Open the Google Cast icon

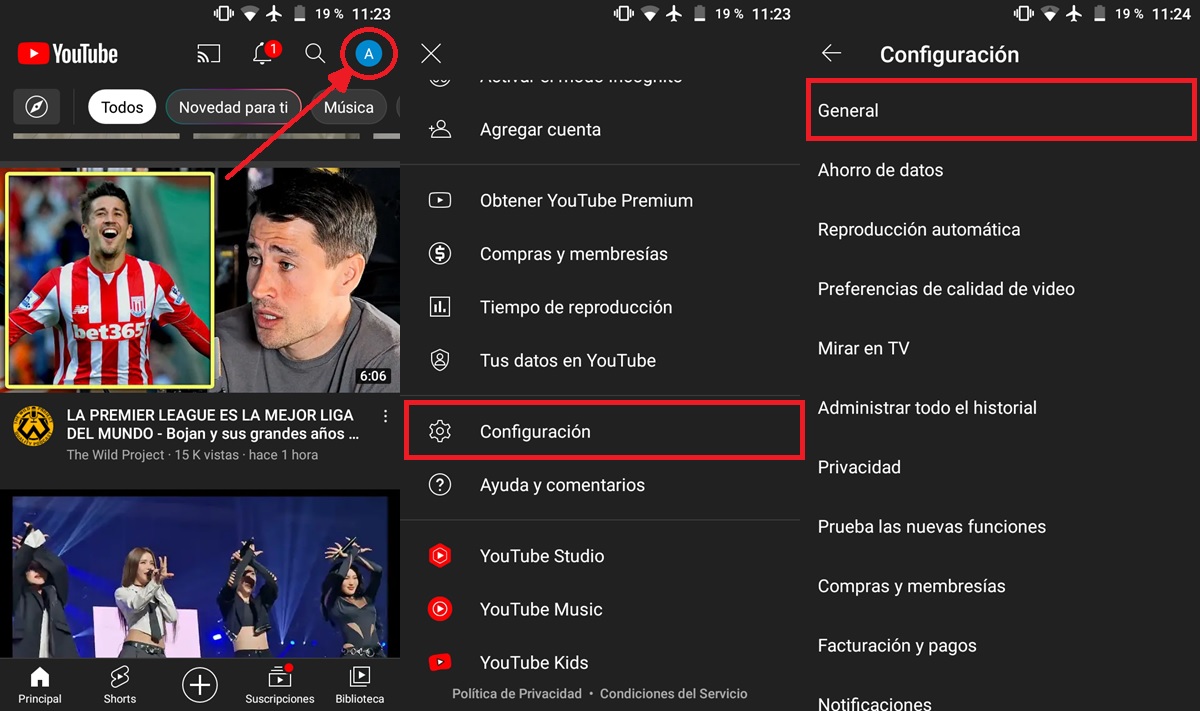pos(208,53)
